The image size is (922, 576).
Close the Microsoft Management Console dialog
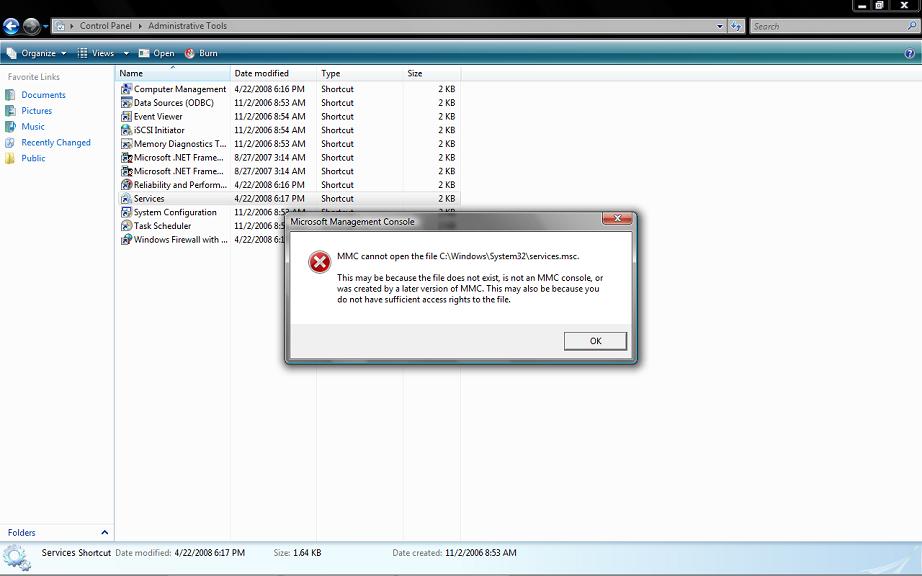[x=617, y=218]
